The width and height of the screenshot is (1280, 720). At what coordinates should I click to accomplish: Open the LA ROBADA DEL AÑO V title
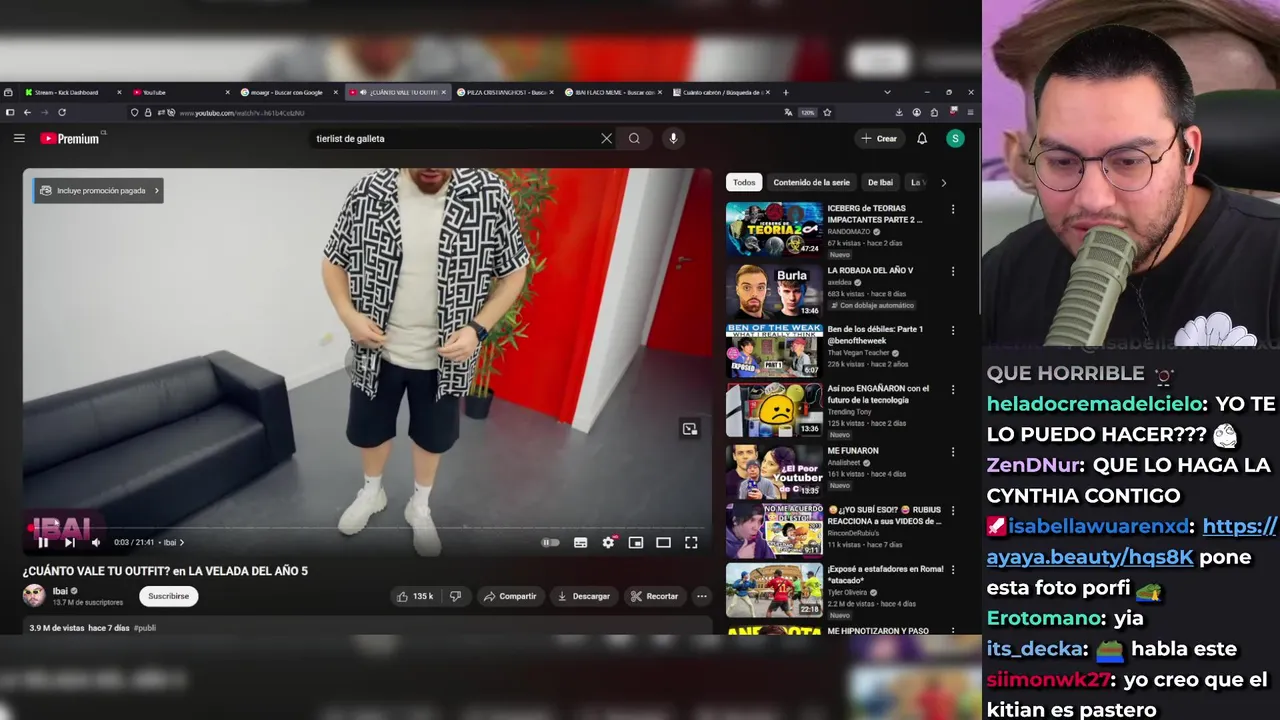point(870,270)
